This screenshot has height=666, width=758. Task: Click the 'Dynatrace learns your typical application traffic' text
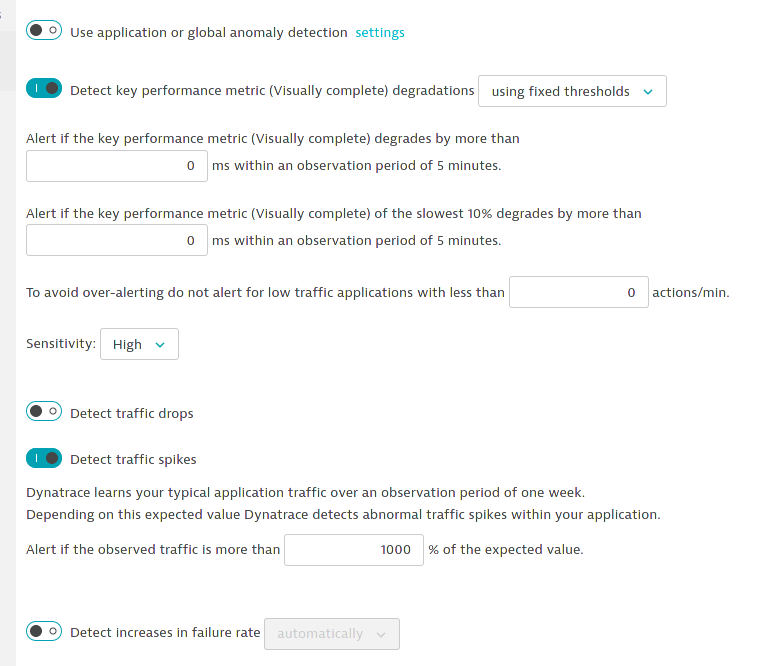click(305, 492)
